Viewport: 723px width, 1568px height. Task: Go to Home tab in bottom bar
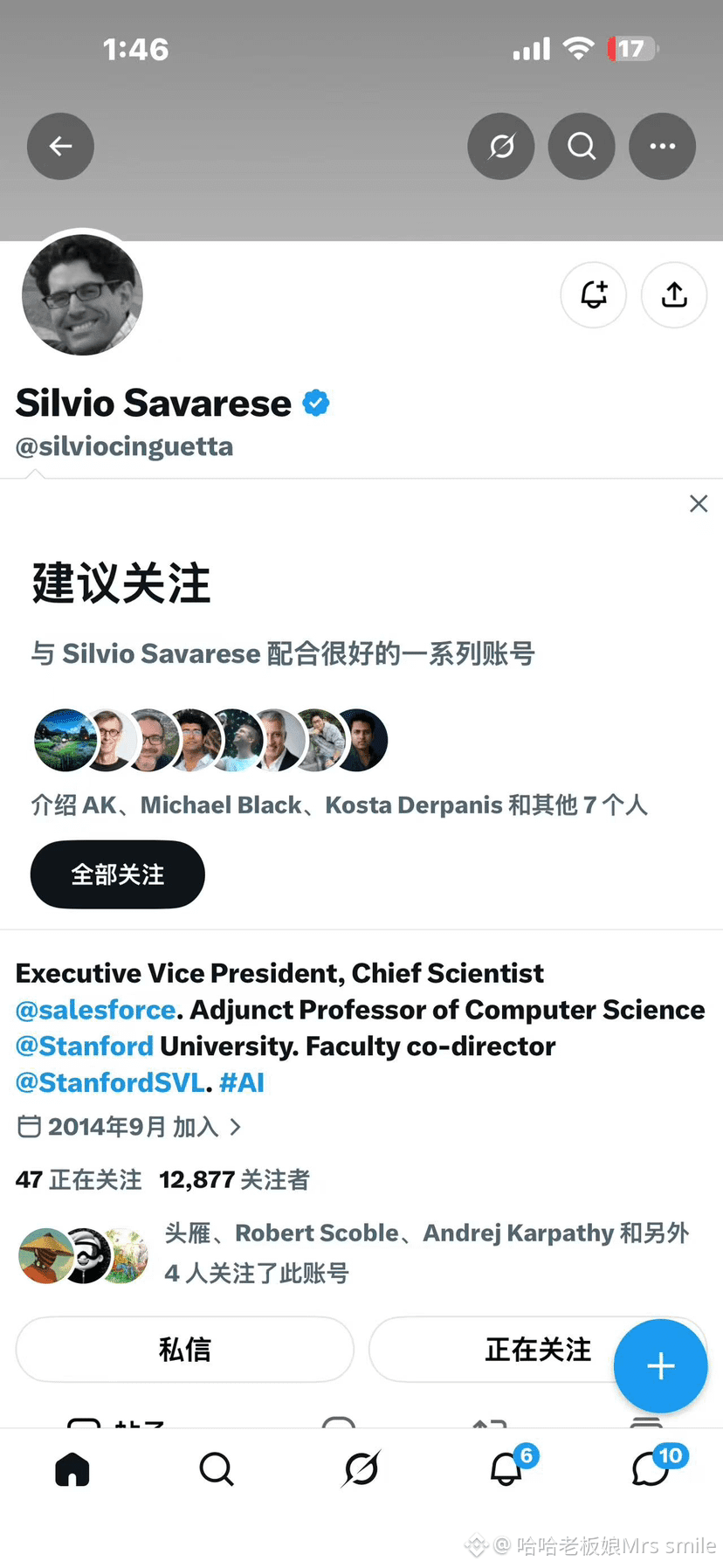tap(72, 1469)
